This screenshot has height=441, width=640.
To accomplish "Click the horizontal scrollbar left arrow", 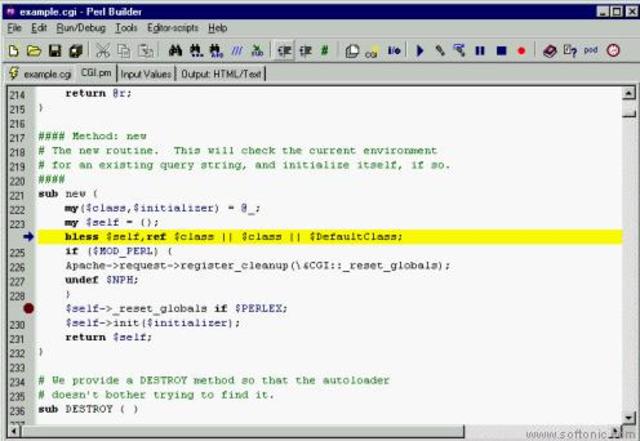I will click(13, 431).
